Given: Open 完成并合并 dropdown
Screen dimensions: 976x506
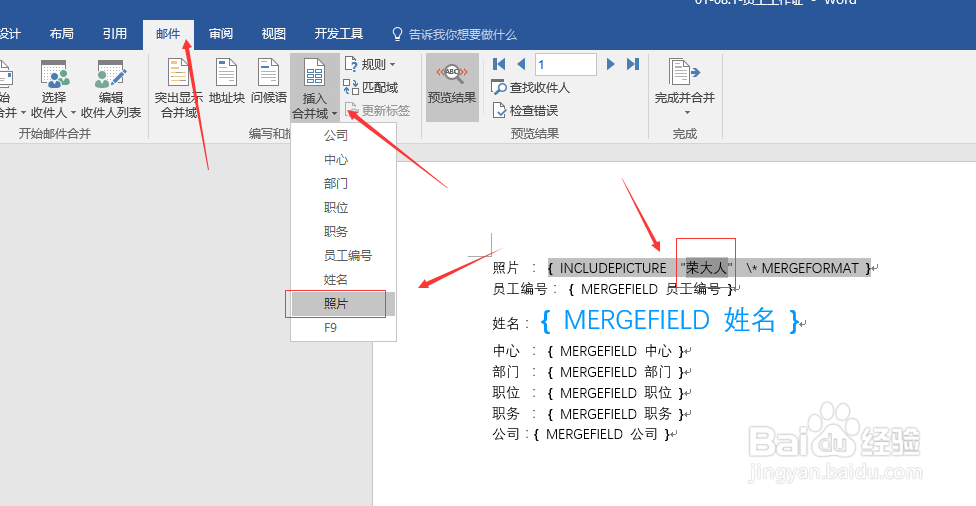Looking at the screenshot, I should pos(685,87).
